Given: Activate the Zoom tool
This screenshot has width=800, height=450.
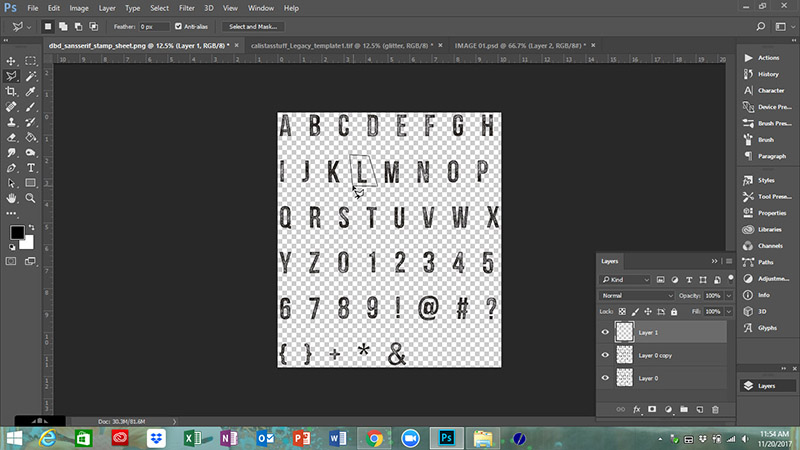Looking at the screenshot, I should (31, 199).
